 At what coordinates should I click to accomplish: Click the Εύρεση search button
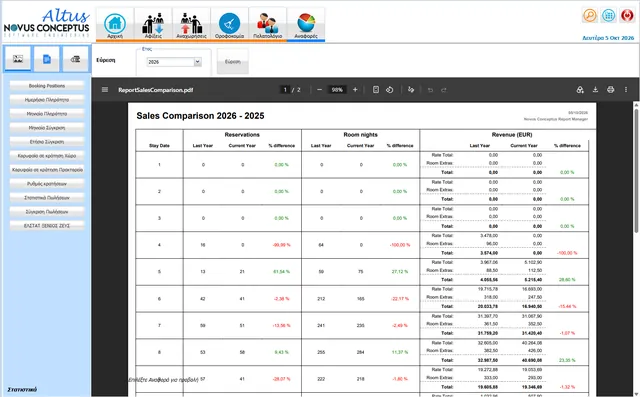click(x=233, y=62)
